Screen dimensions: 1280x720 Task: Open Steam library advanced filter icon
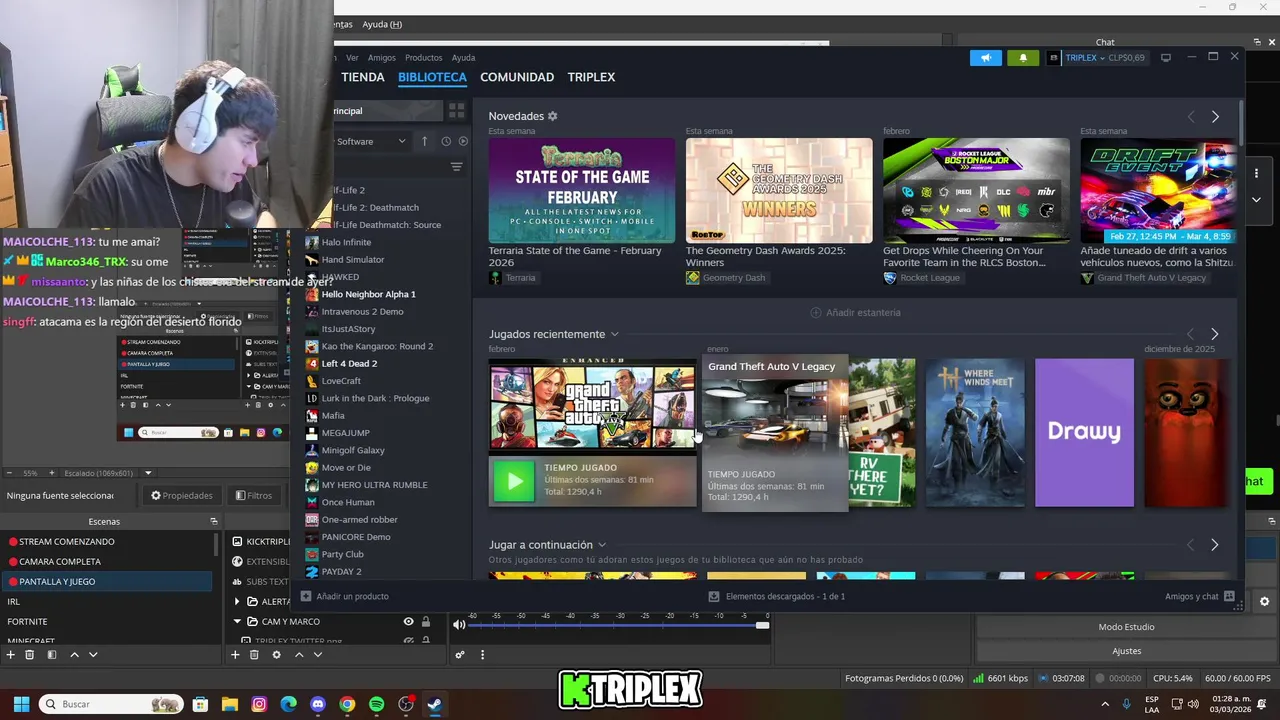(456, 167)
